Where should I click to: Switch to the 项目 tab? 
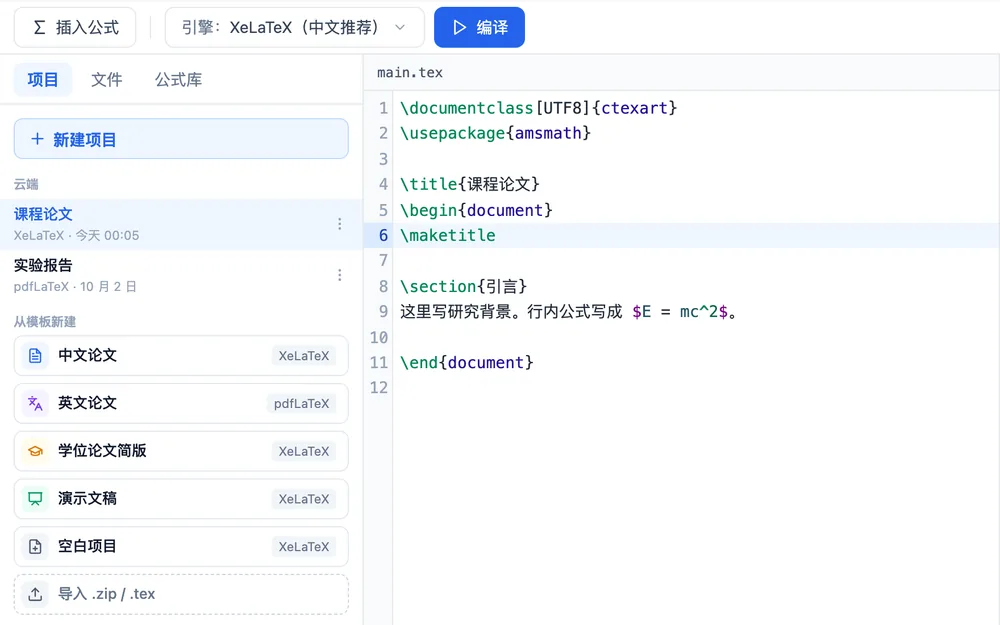(43, 80)
